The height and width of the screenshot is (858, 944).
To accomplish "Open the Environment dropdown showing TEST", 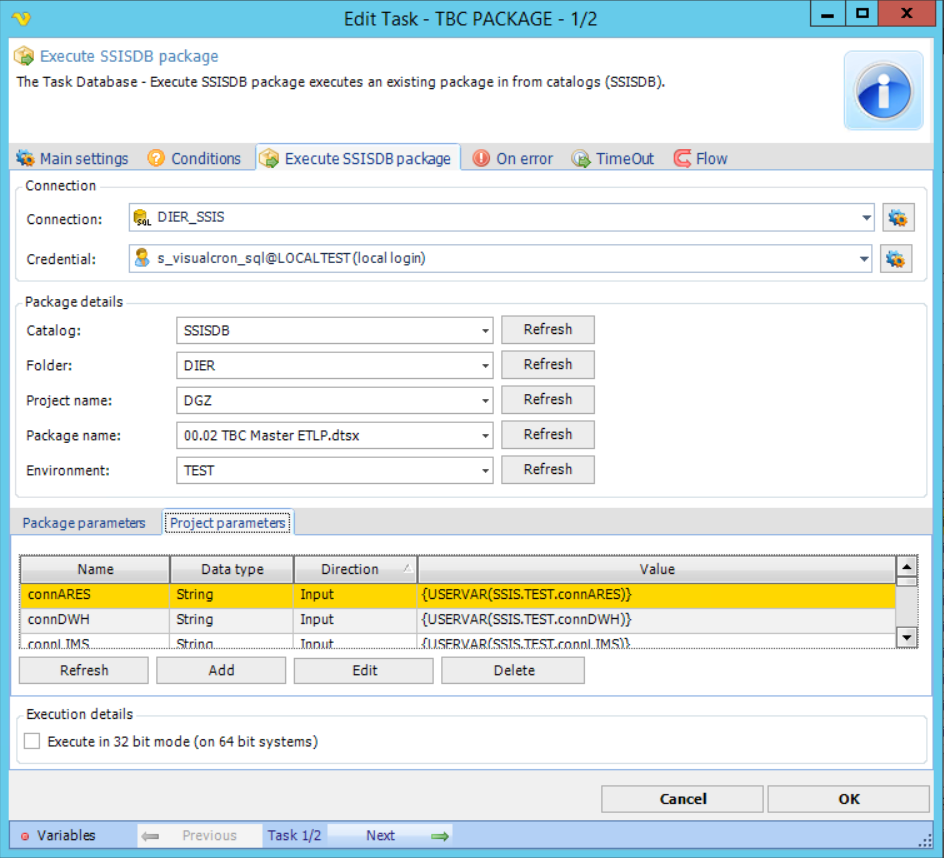I will pyautogui.click(x=485, y=470).
